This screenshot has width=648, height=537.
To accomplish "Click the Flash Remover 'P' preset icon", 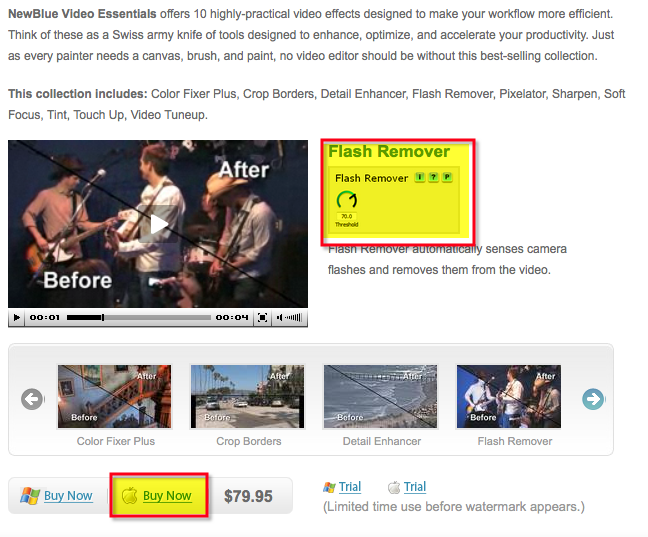I will point(447,178).
